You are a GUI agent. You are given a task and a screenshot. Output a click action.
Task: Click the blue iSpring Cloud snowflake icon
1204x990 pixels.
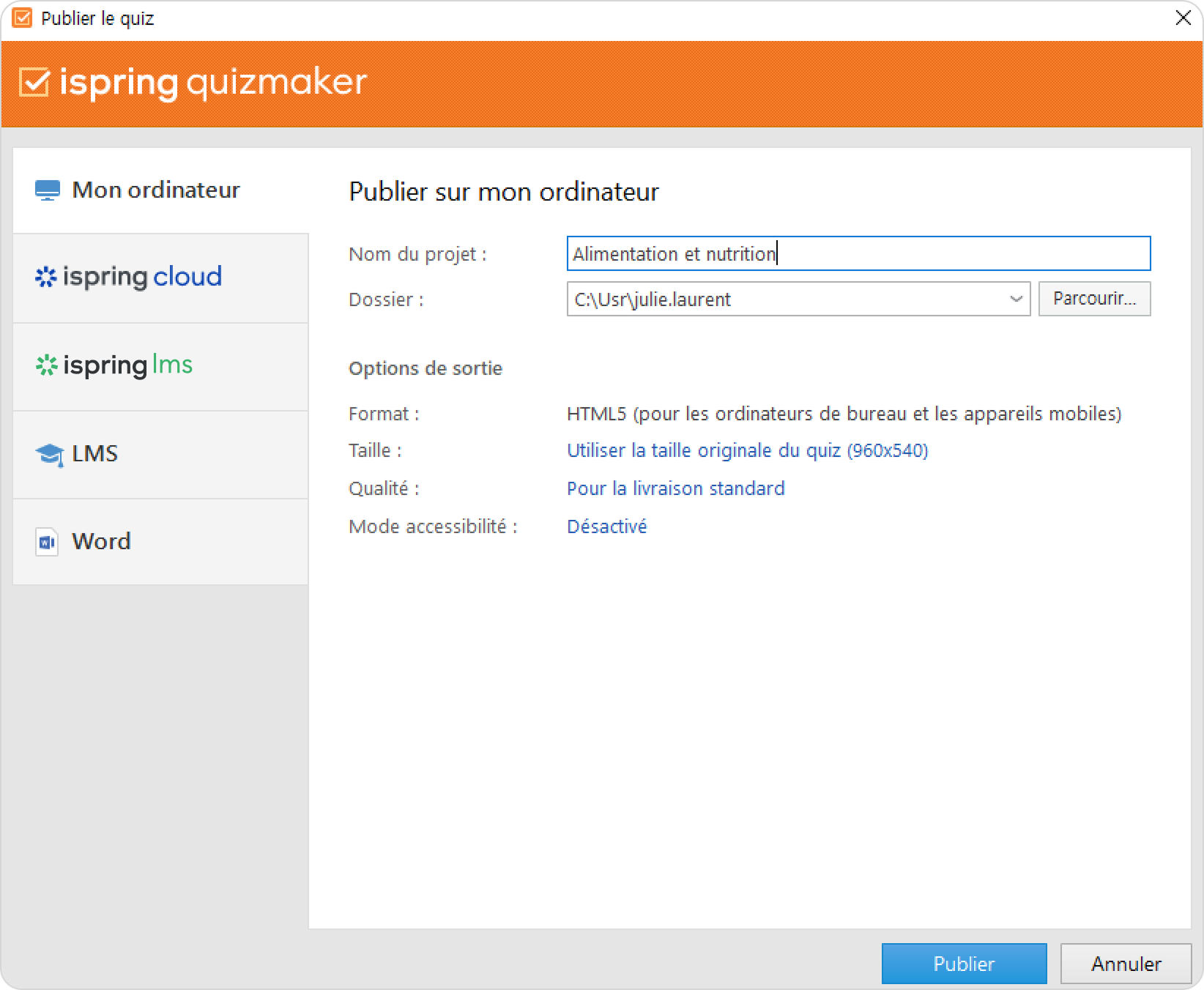pyautogui.click(x=45, y=277)
